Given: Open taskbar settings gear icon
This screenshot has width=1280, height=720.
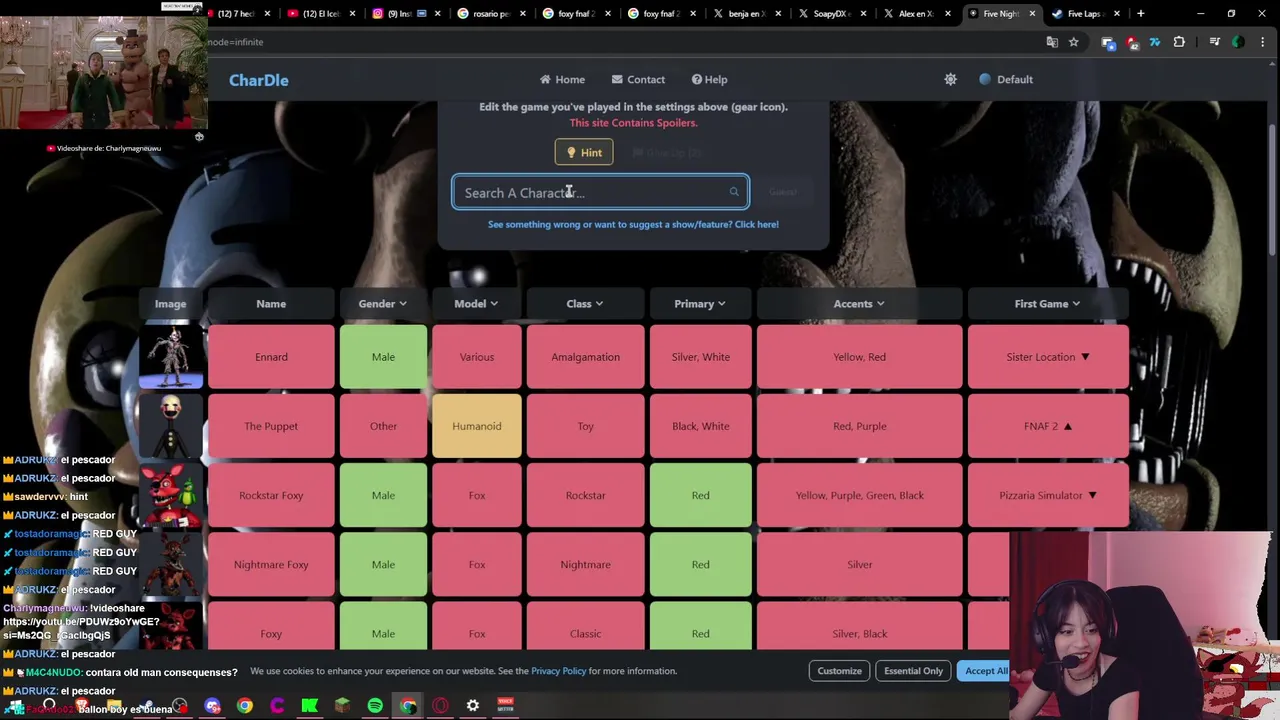Looking at the screenshot, I should [473, 706].
